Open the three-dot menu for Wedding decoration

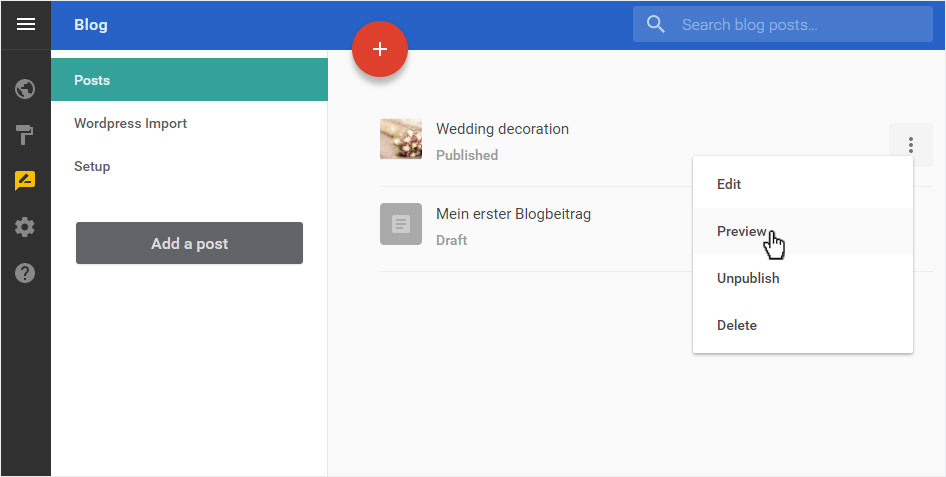[x=910, y=145]
